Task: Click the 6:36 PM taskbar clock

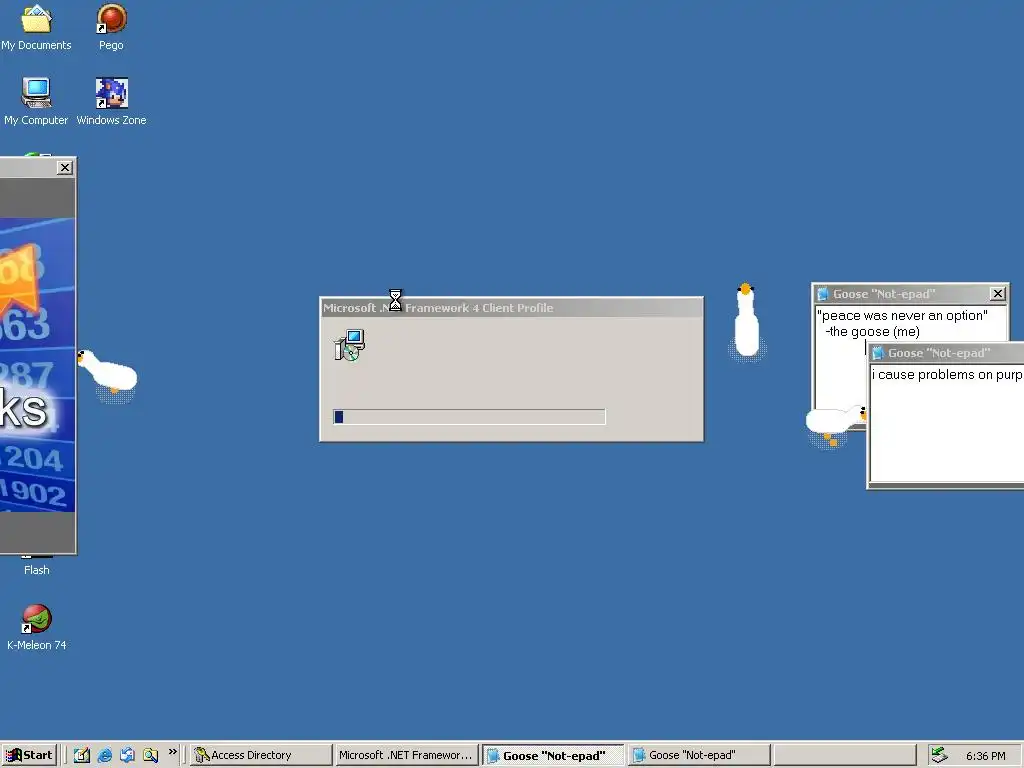Action: click(985, 756)
